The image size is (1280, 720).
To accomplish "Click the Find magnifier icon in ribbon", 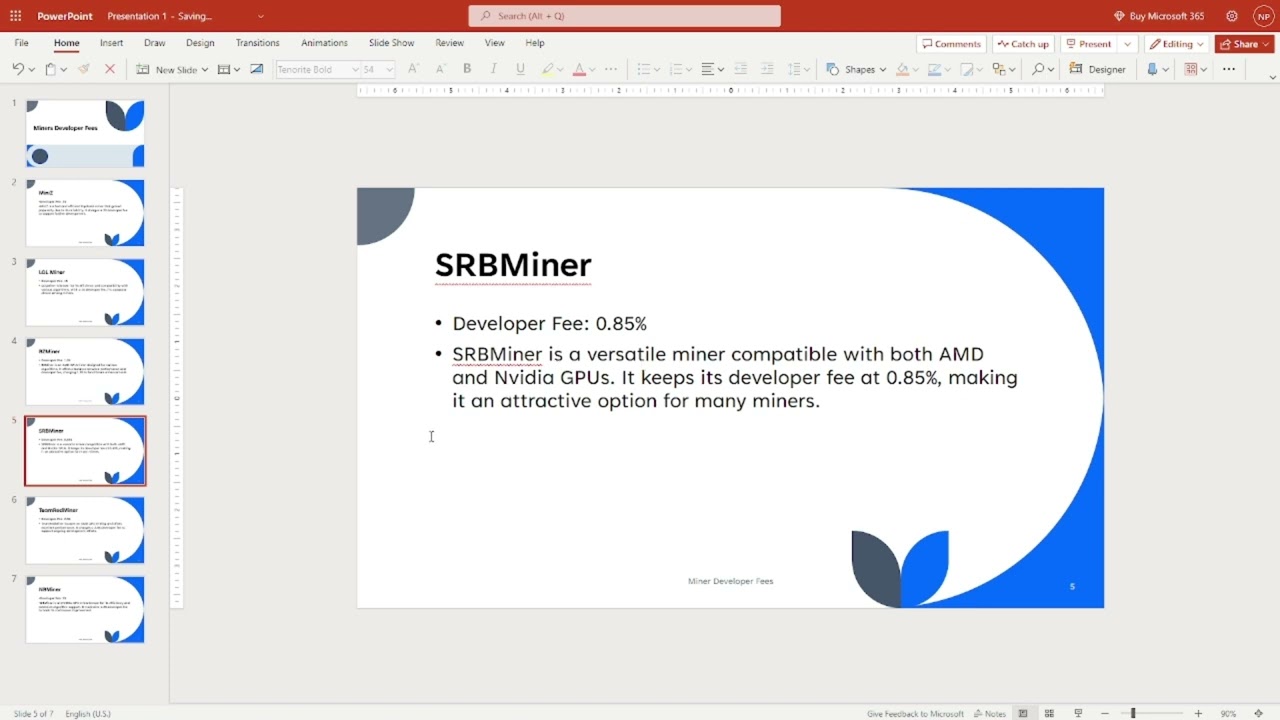I will (x=1038, y=69).
